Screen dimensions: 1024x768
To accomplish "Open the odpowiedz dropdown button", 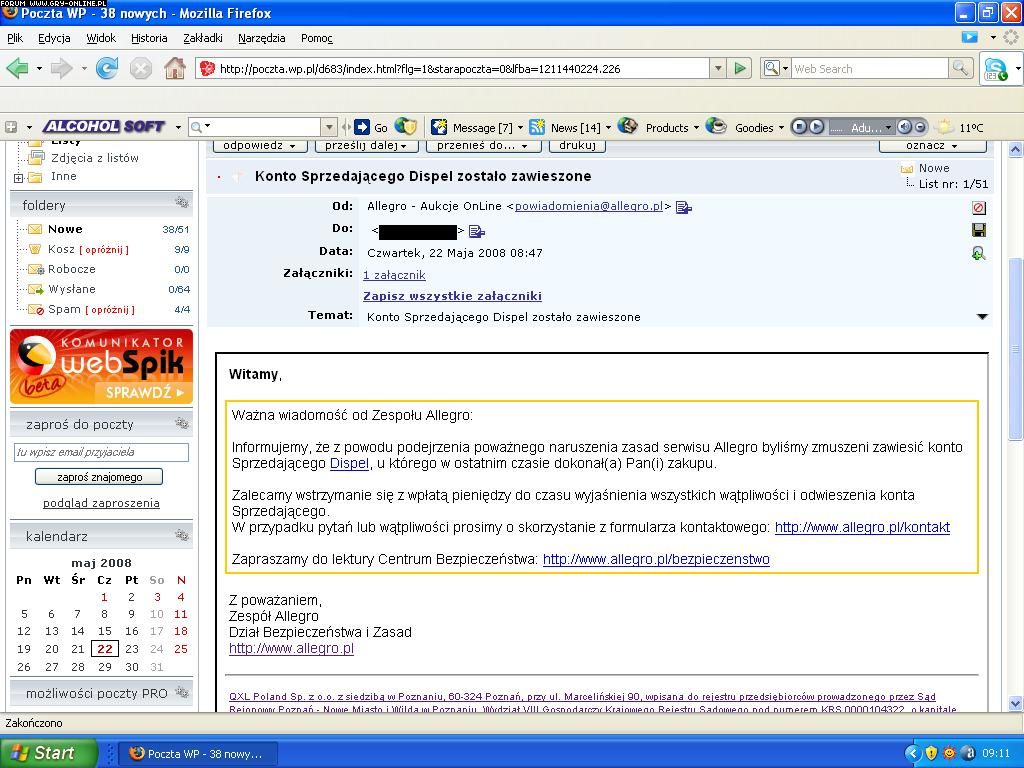I will point(259,146).
